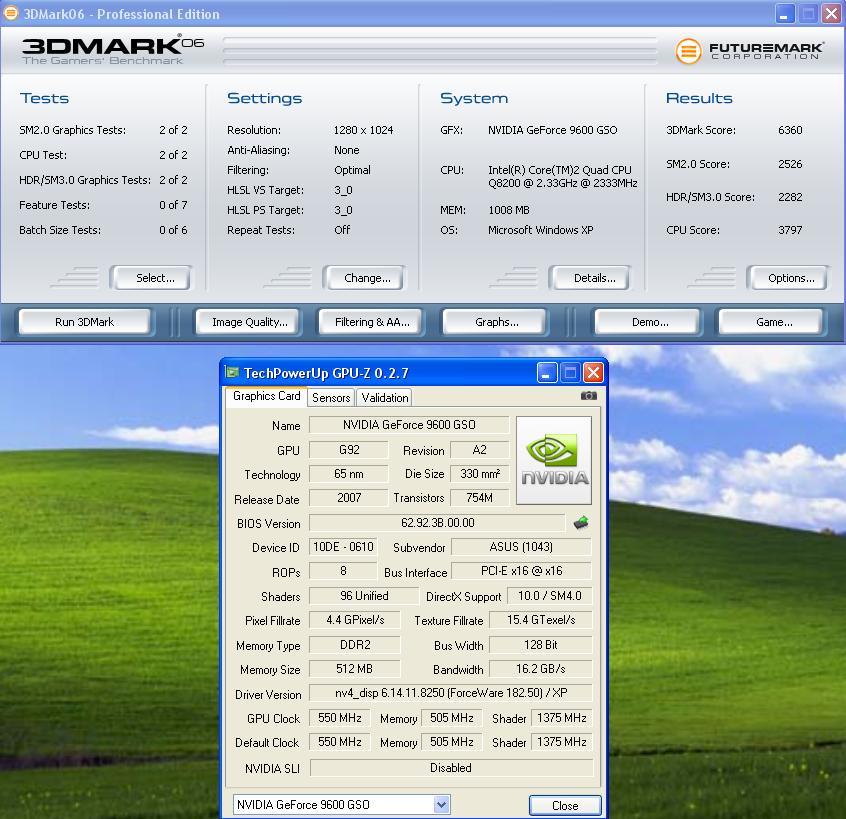Click the Revision field A2
The image size is (846, 819).
point(480,450)
